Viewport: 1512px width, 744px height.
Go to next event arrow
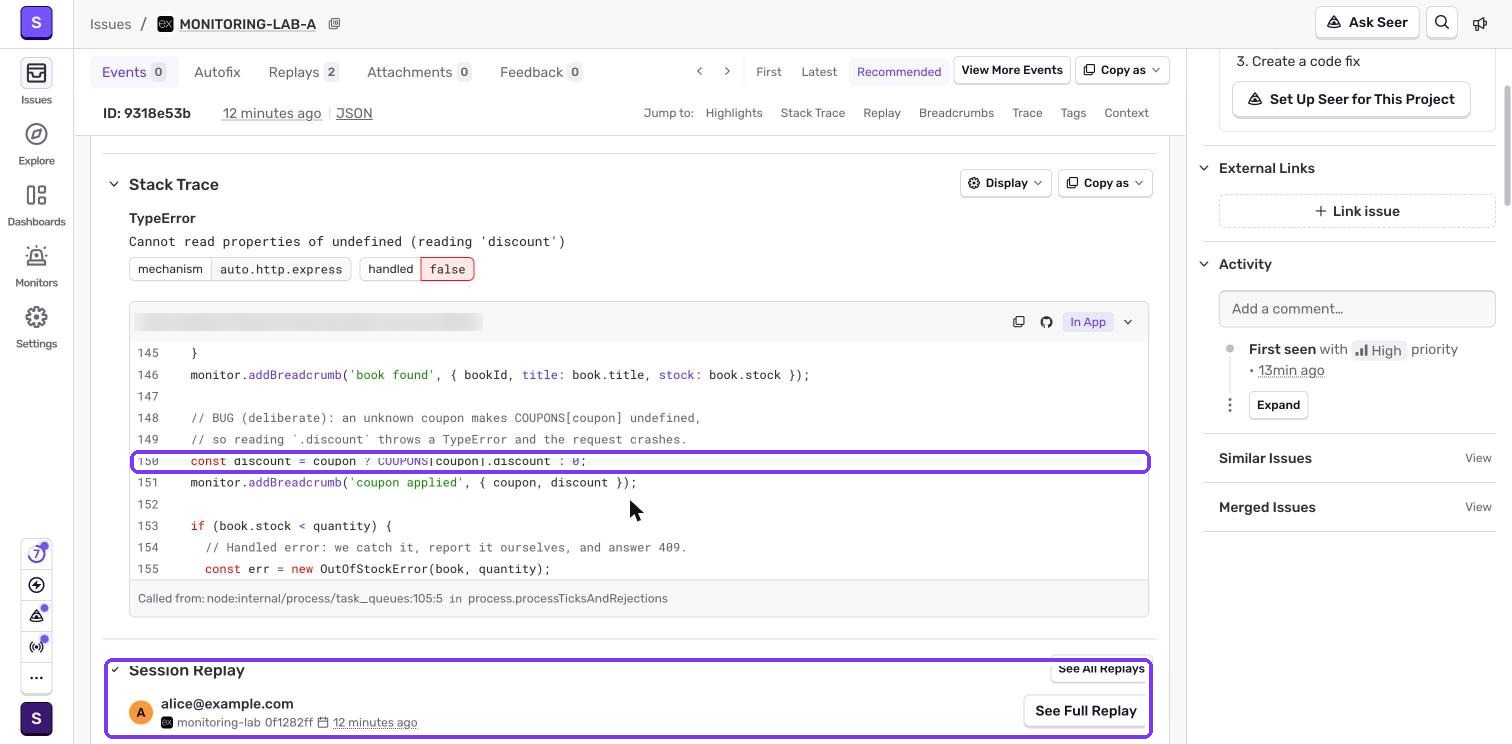point(727,71)
